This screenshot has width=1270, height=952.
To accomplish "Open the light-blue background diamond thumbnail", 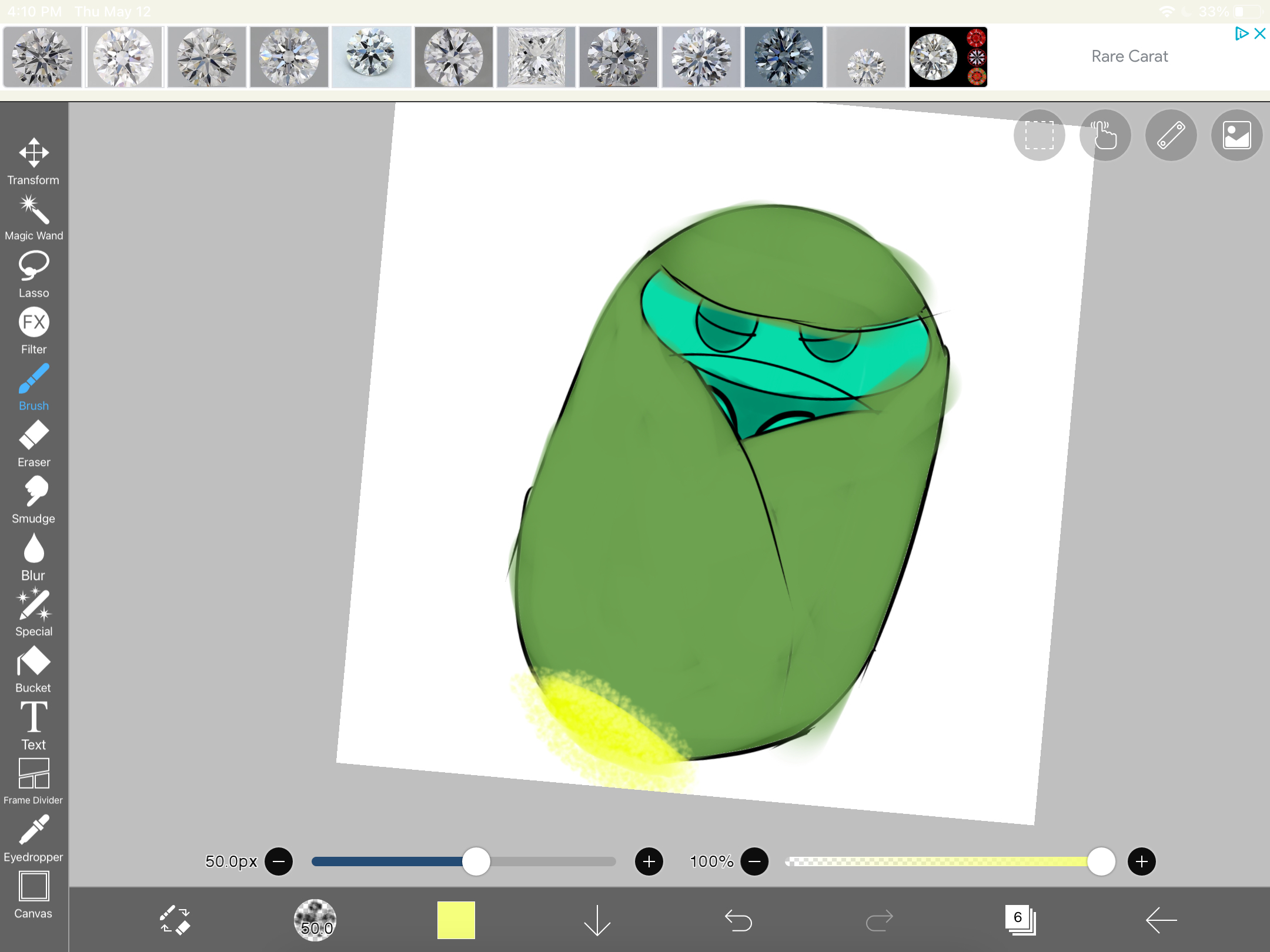I will (x=371, y=57).
